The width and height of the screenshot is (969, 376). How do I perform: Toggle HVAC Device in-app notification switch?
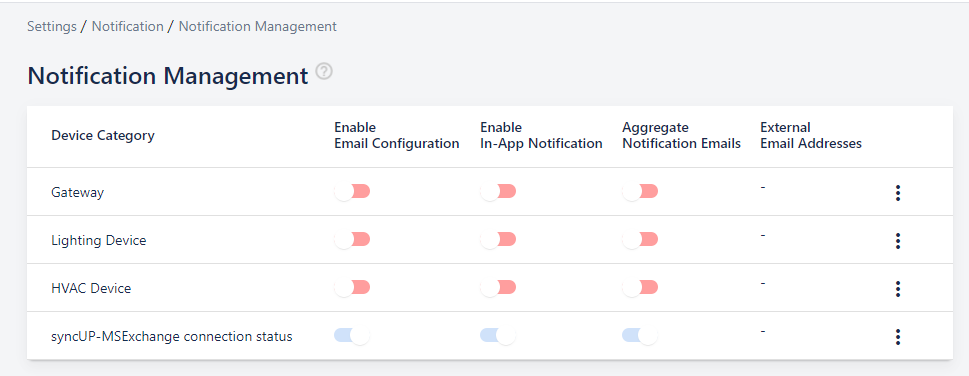tap(498, 288)
